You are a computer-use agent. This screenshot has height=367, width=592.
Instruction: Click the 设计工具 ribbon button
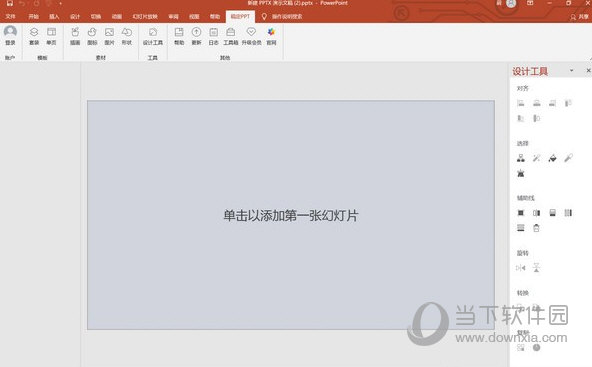pos(153,36)
